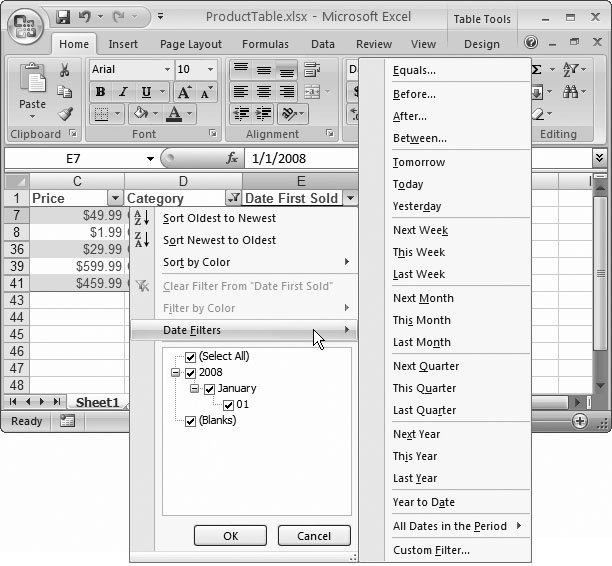Switch to the Page Layout tab
The width and height of the screenshot is (612, 566).
[190, 44]
